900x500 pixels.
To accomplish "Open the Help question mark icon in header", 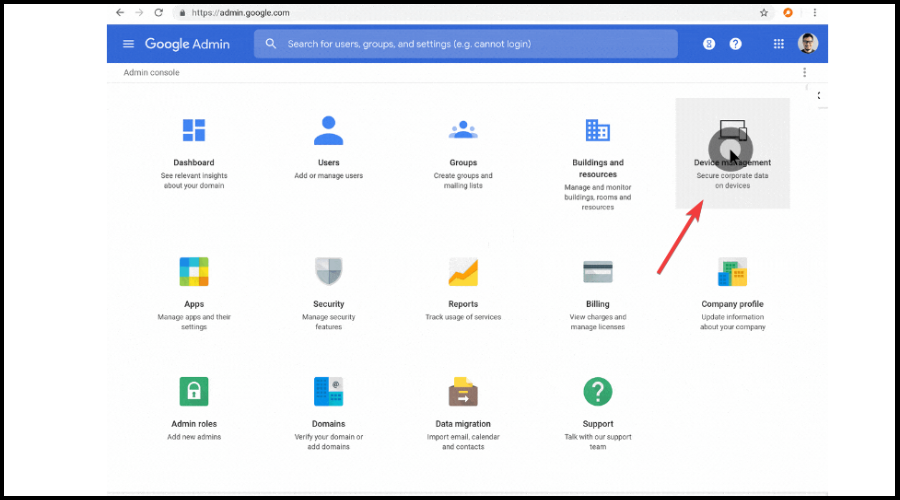I will [735, 44].
